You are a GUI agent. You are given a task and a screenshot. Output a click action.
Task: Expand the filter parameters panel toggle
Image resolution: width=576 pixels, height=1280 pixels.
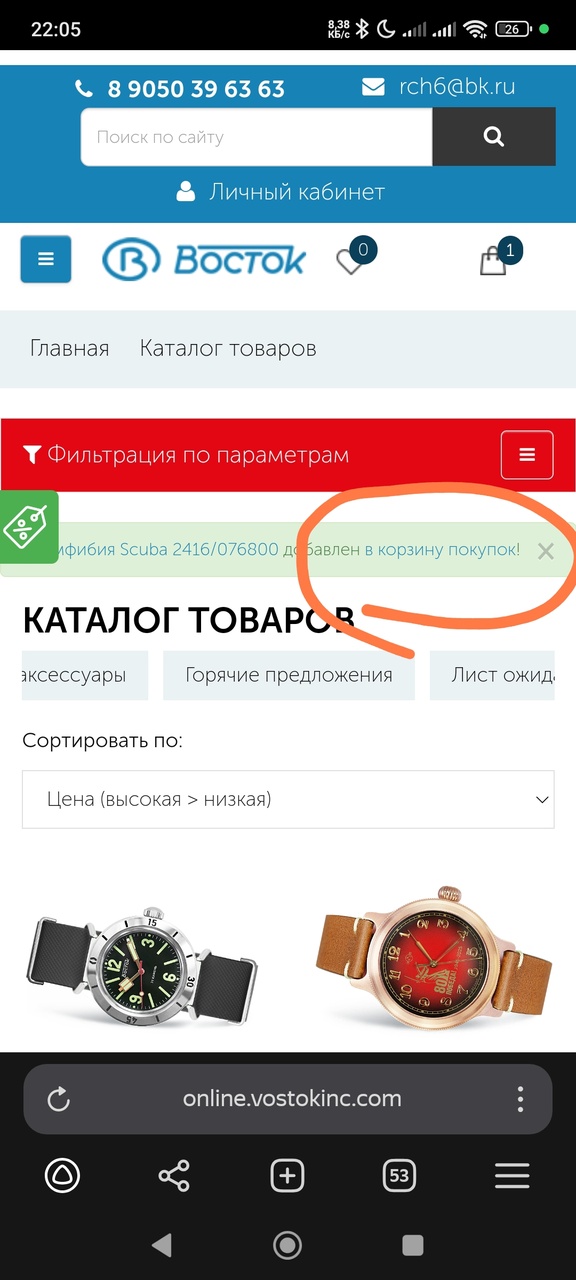[x=527, y=455]
